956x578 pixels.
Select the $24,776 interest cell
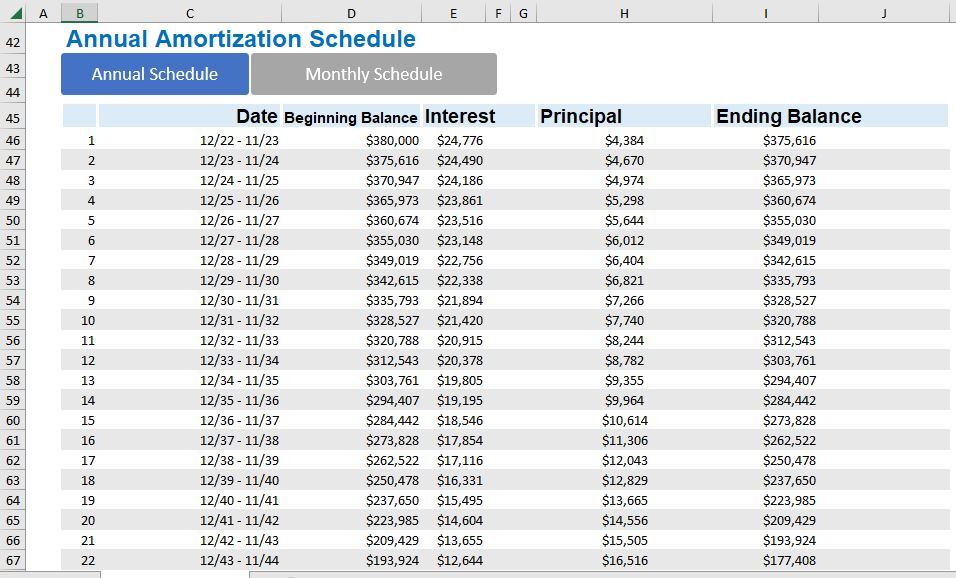pyautogui.click(x=460, y=141)
